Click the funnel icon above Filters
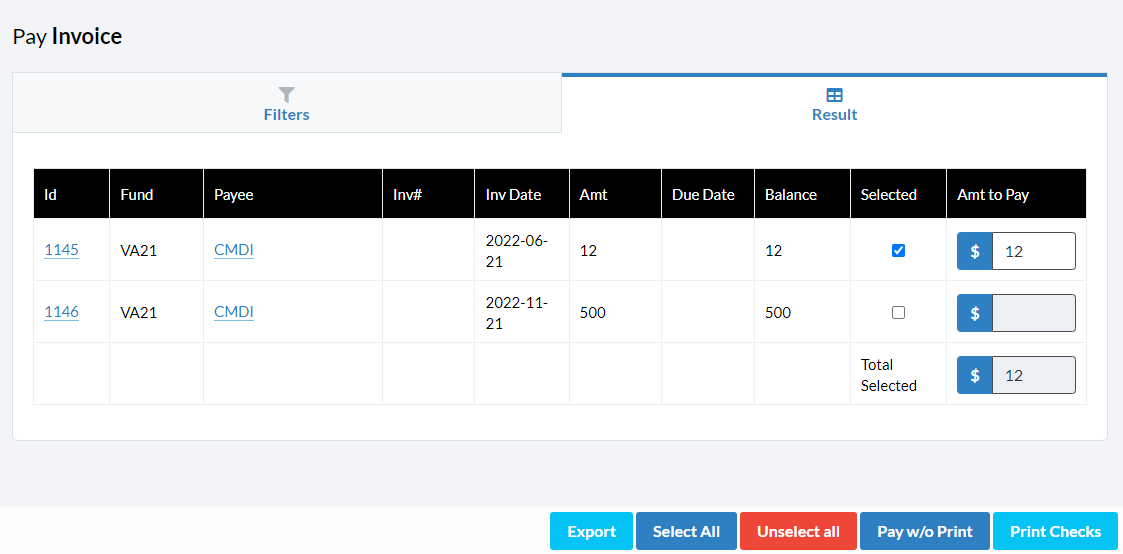The height and width of the screenshot is (554, 1123). pyautogui.click(x=286, y=94)
